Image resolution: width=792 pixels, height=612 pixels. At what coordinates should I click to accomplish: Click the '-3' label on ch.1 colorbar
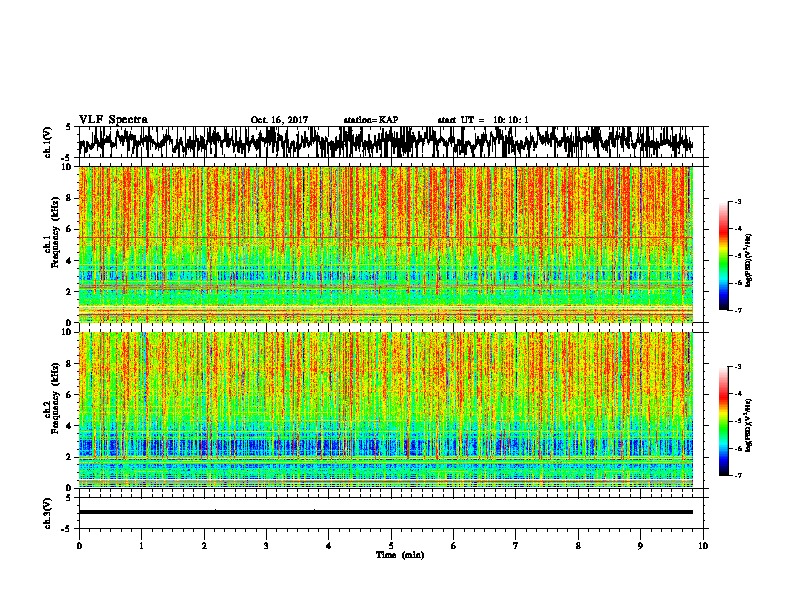pyautogui.click(x=737, y=201)
